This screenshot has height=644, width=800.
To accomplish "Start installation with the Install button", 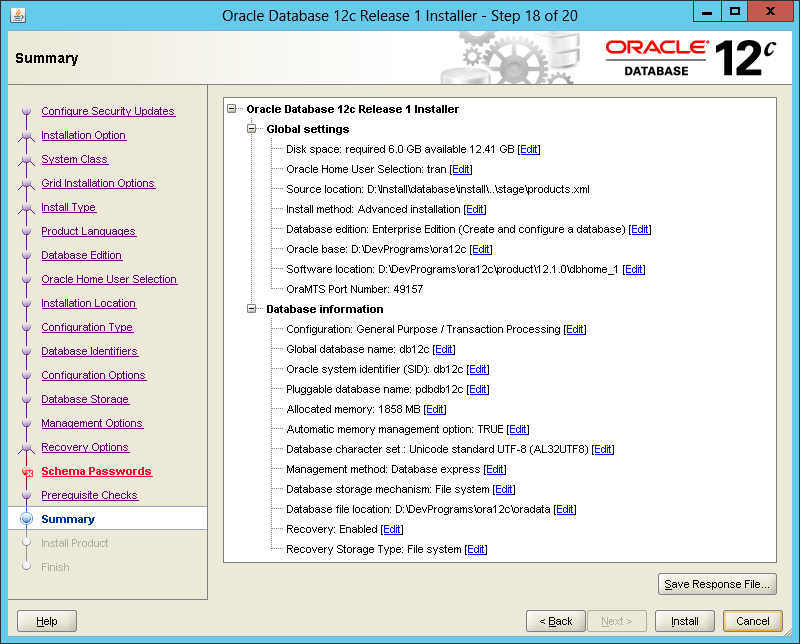I will coord(685,621).
